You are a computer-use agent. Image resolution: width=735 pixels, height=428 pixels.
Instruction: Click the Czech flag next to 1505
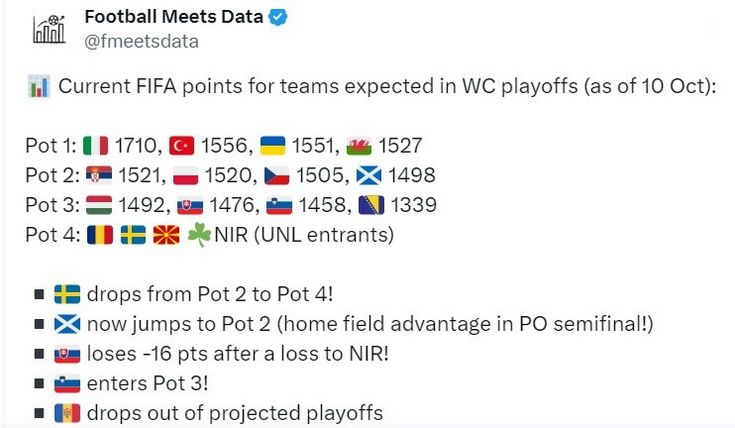coord(276,176)
